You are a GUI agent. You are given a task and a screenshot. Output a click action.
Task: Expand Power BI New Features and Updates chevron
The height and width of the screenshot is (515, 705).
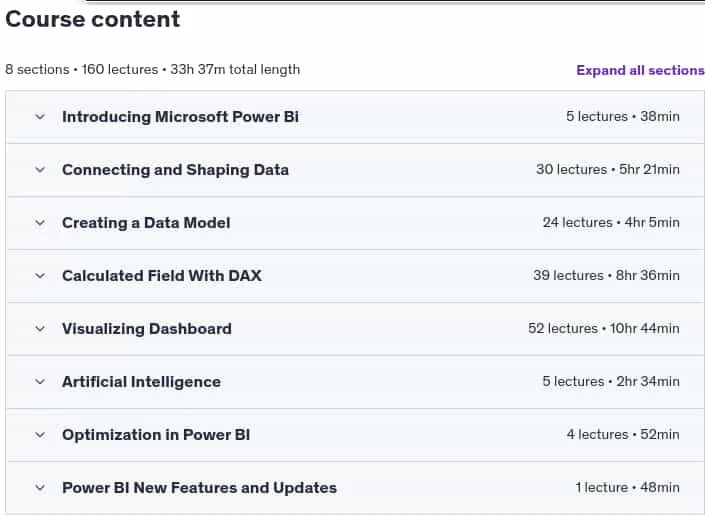click(x=40, y=488)
